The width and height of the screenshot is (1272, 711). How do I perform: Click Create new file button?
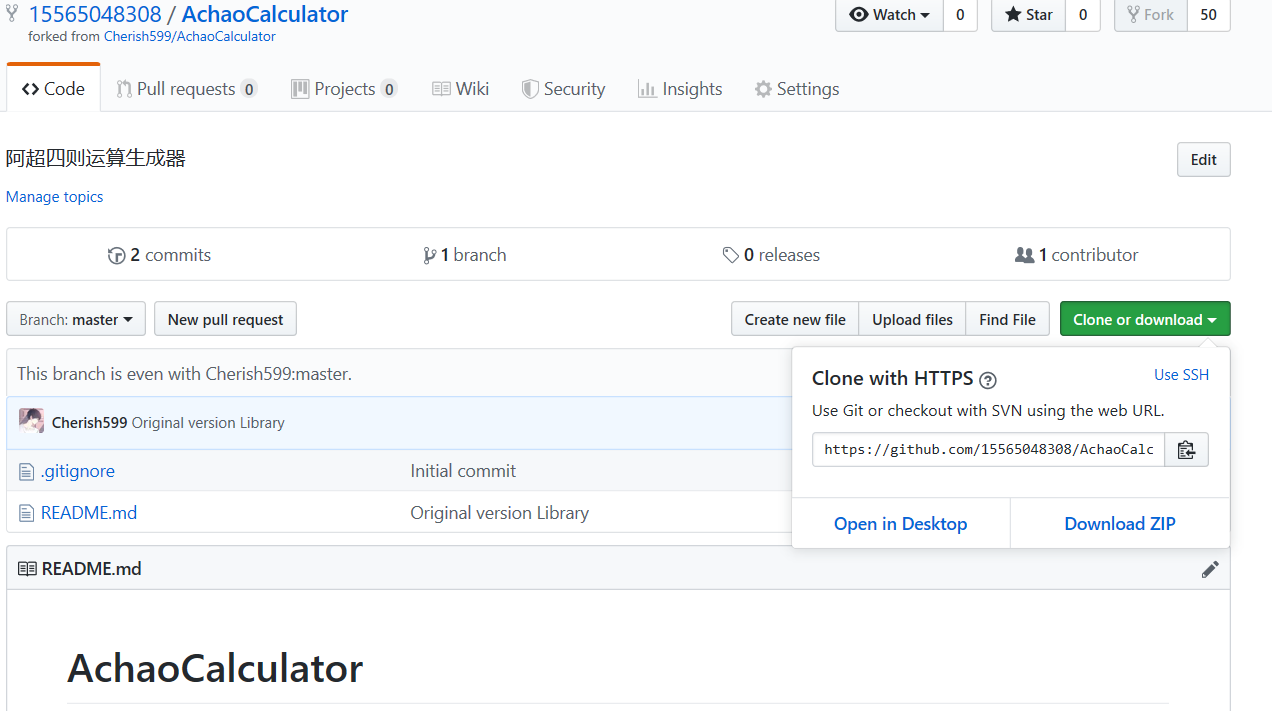(x=795, y=320)
